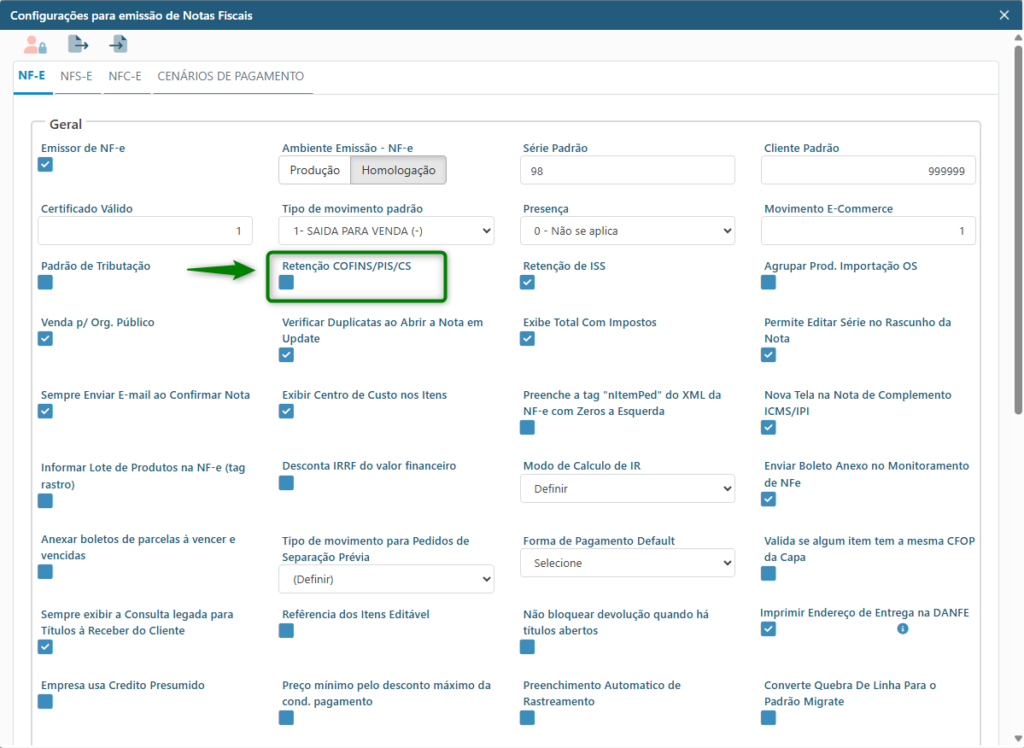
Task: Click the Série Padrão input field
Action: pos(627,171)
